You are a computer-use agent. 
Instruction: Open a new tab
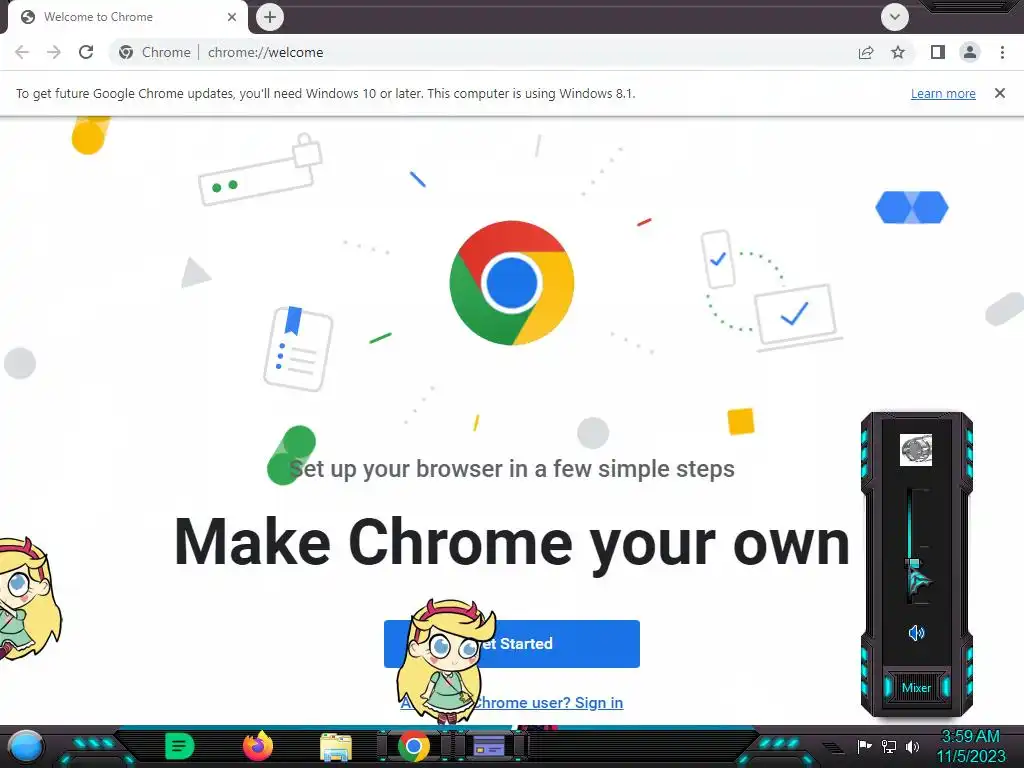coord(270,17)
